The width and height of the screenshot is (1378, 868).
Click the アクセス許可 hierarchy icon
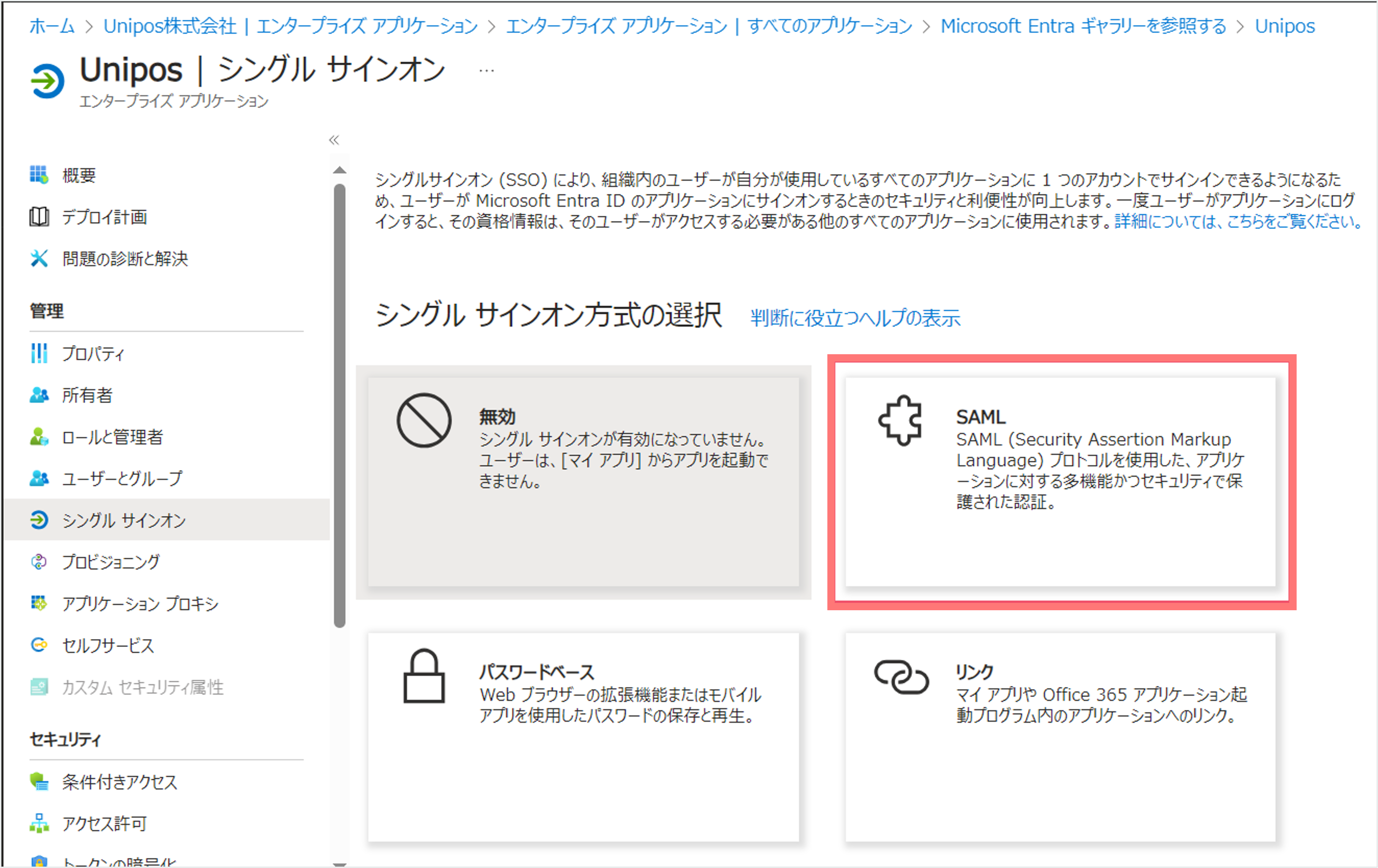click(x=39, y=823)
